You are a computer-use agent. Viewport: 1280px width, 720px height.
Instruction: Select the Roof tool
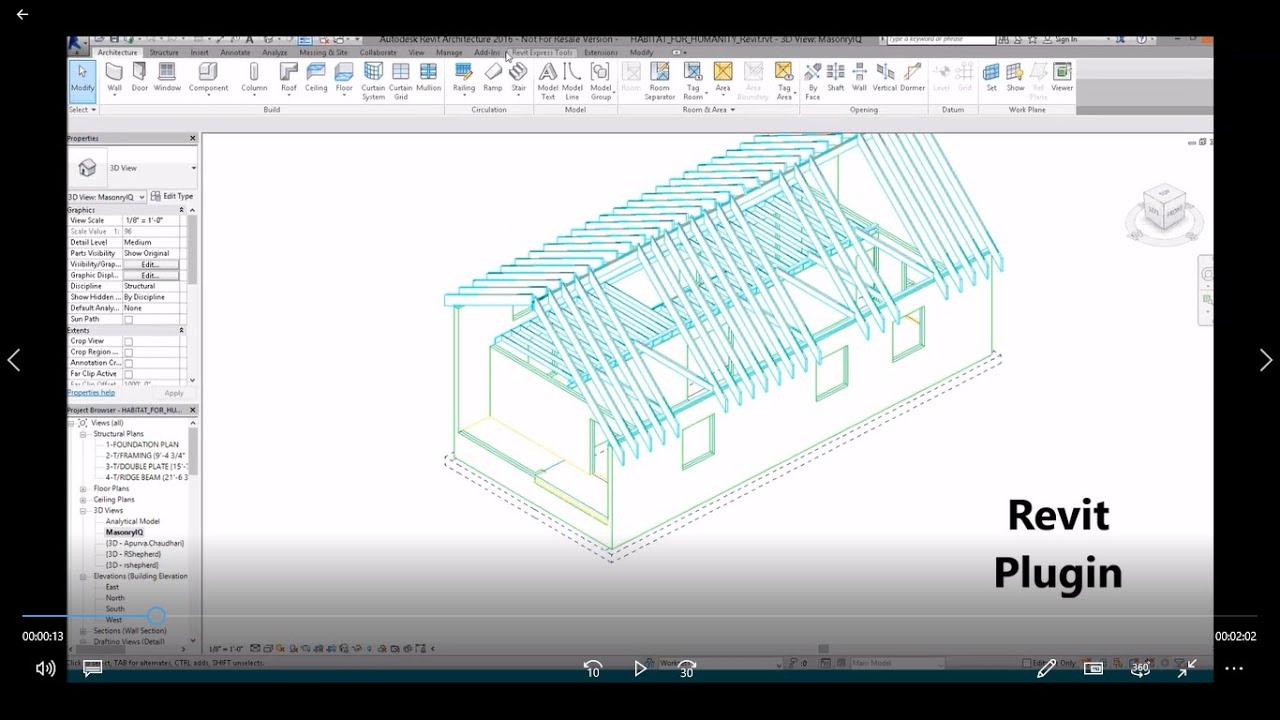pos(289,78)
